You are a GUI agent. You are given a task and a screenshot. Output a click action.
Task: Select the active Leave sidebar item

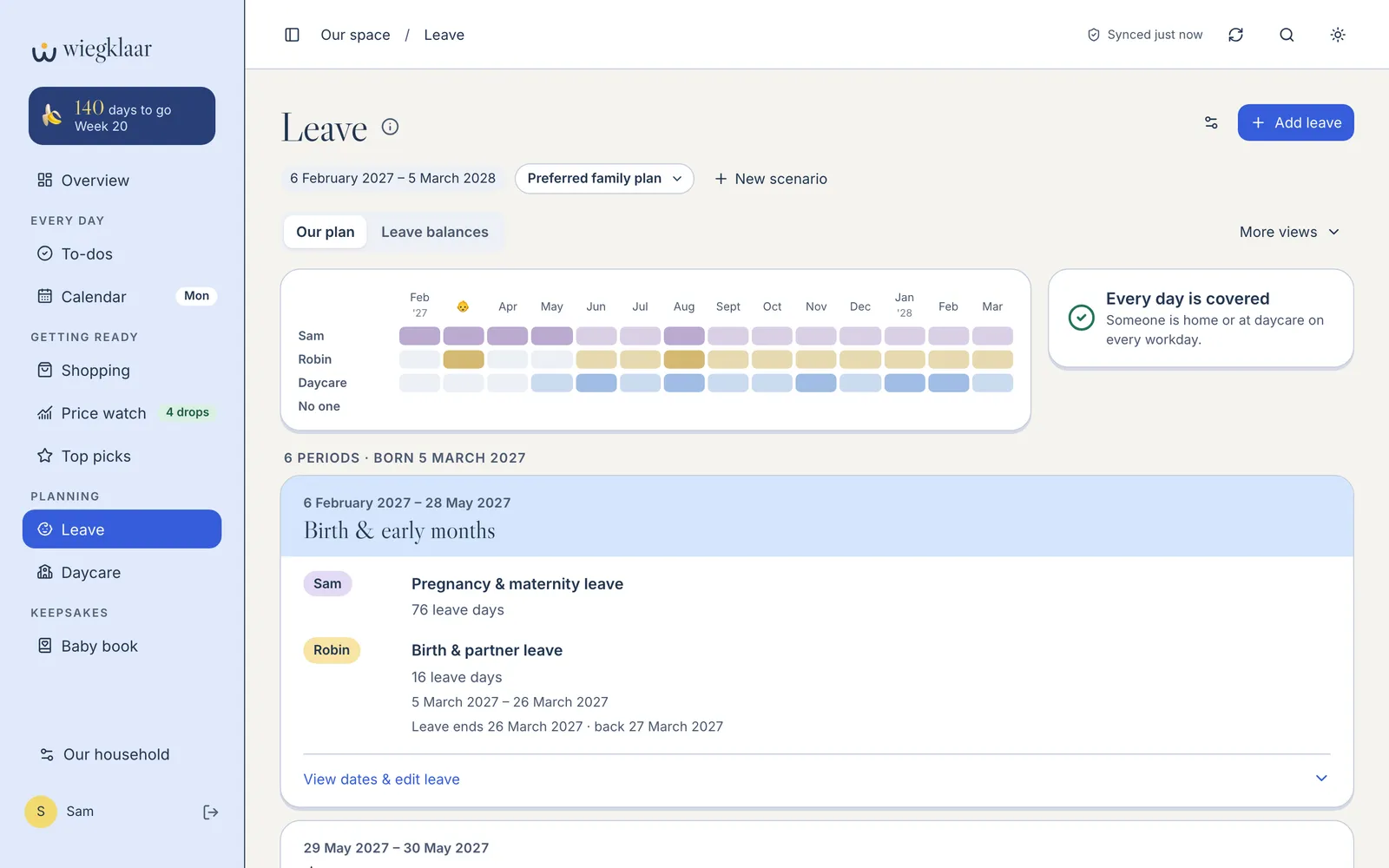122,529
